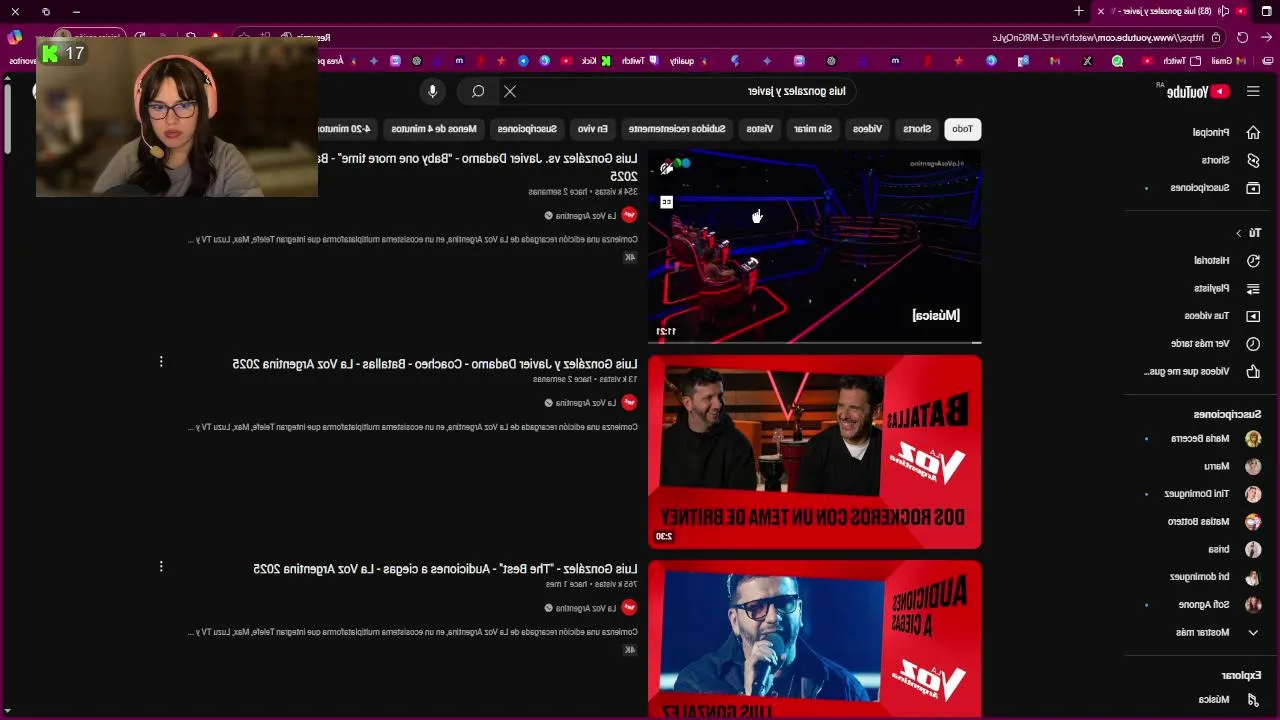Play the first video stage preview

coord(815,245)
